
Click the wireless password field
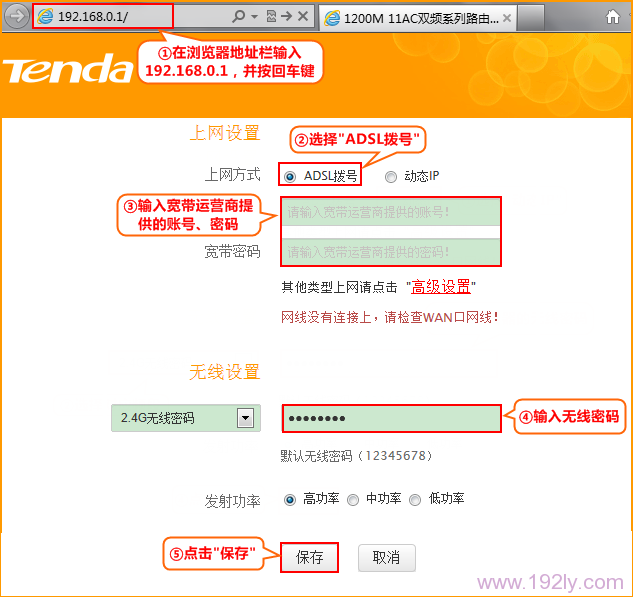pyautogui.click(x=391, y=418)
